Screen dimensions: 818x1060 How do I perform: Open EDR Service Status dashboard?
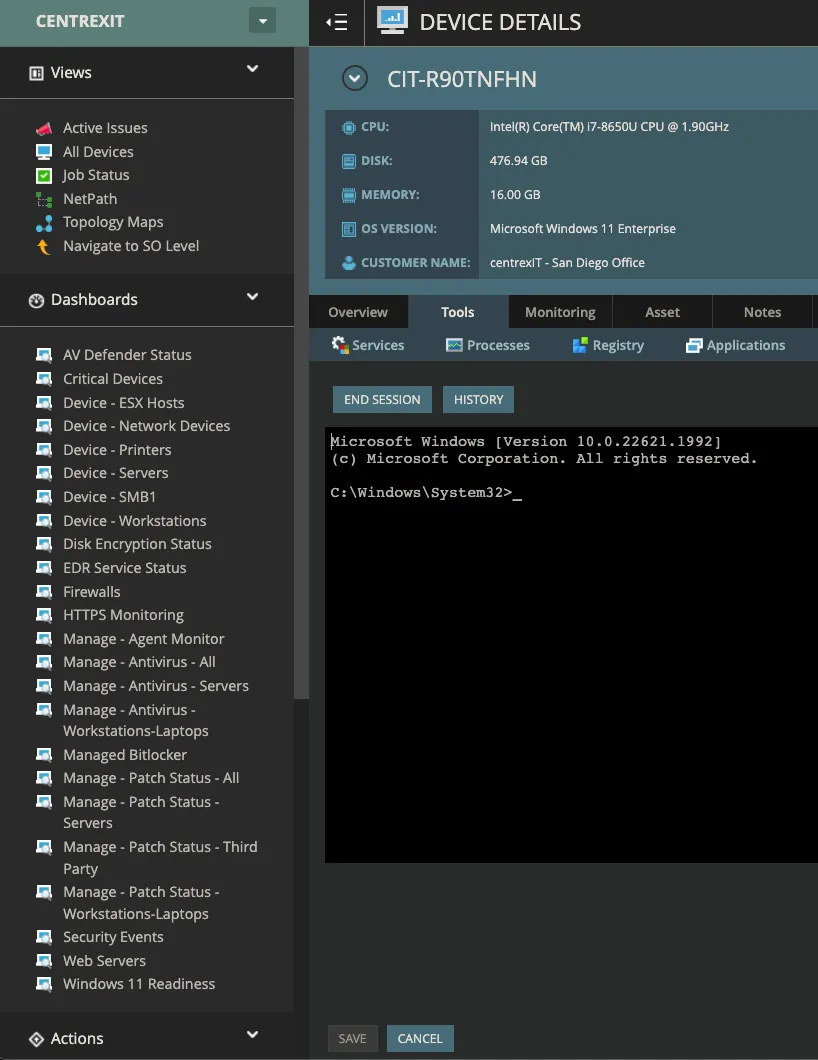click(x=124, y=568)
